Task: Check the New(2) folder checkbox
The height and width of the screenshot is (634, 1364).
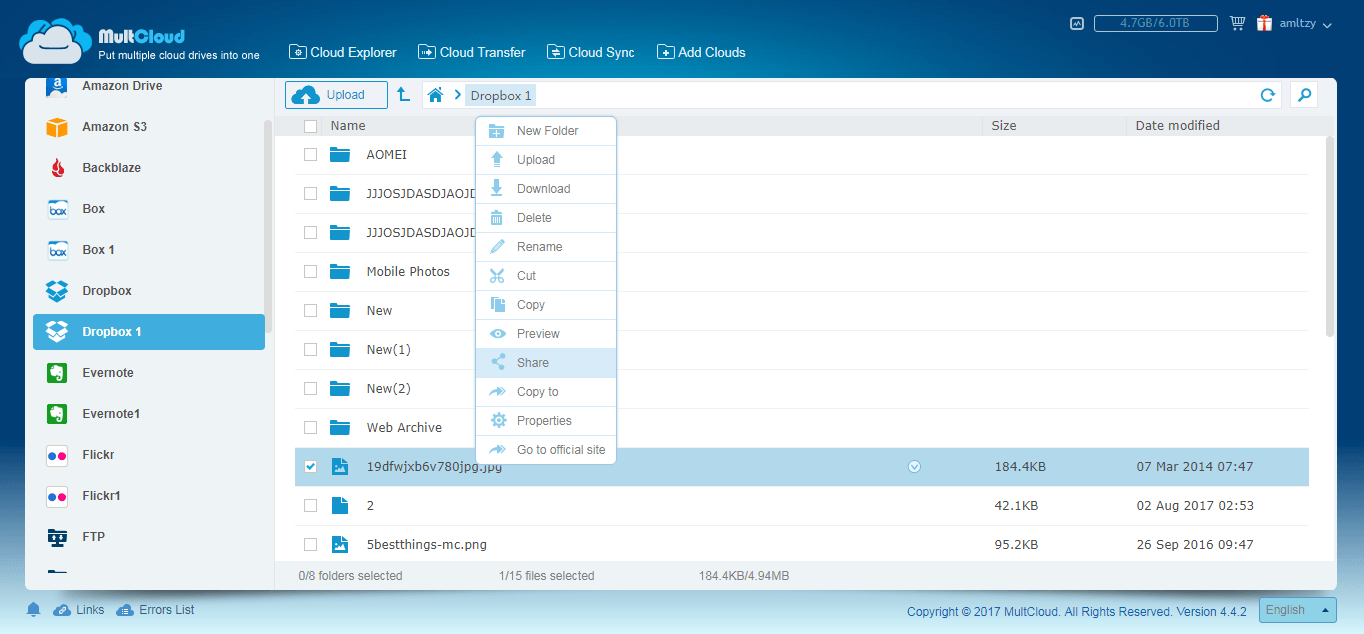Action: click(x=311, y=389)
